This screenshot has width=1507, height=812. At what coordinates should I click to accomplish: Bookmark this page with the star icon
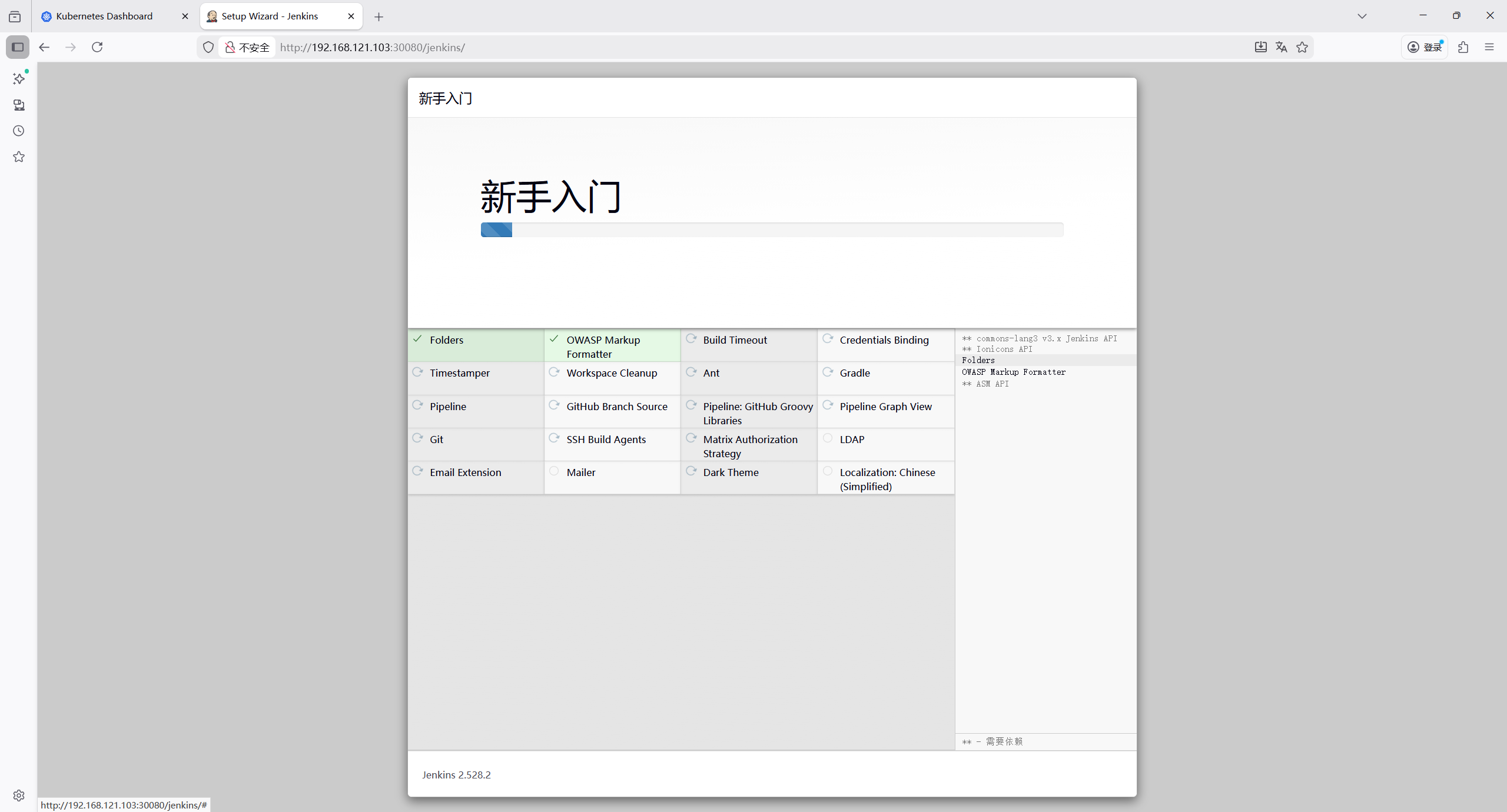coord(1302,47)
